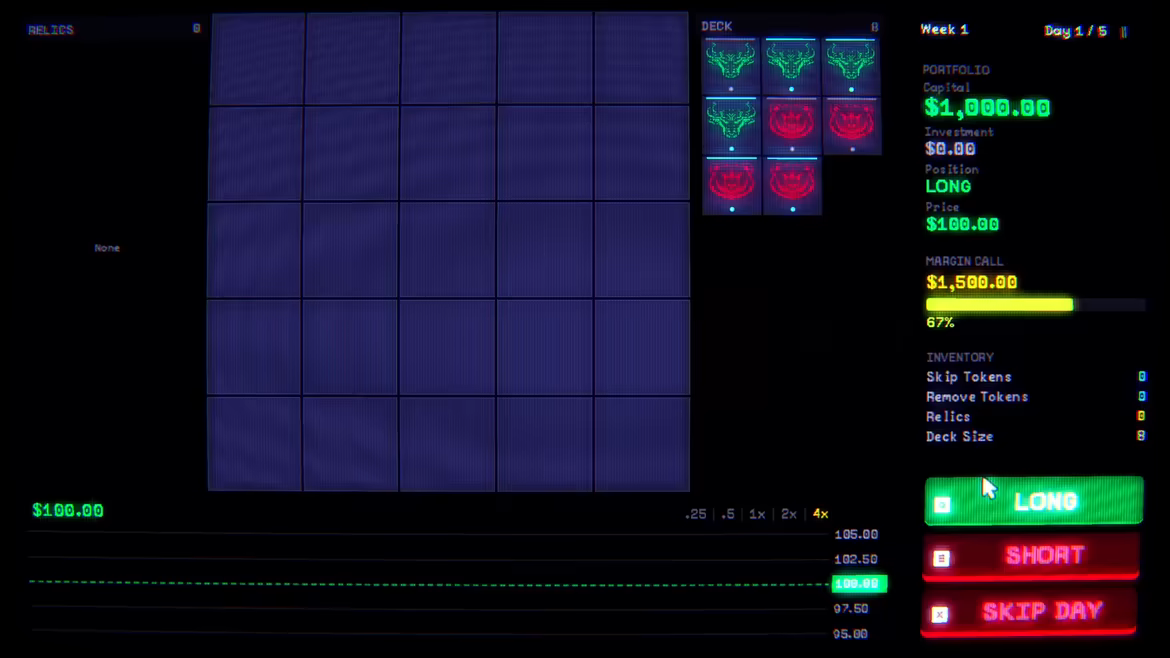Click the top-left tile of the grid
The height and width of the screenshot is (658, 1170).
257,58
